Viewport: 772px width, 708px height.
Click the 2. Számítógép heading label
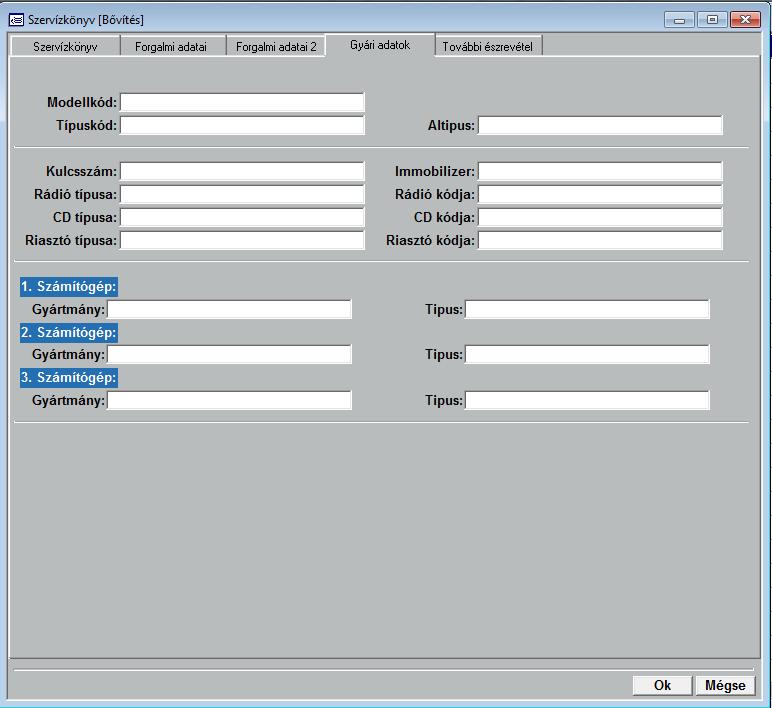[69, 332]
